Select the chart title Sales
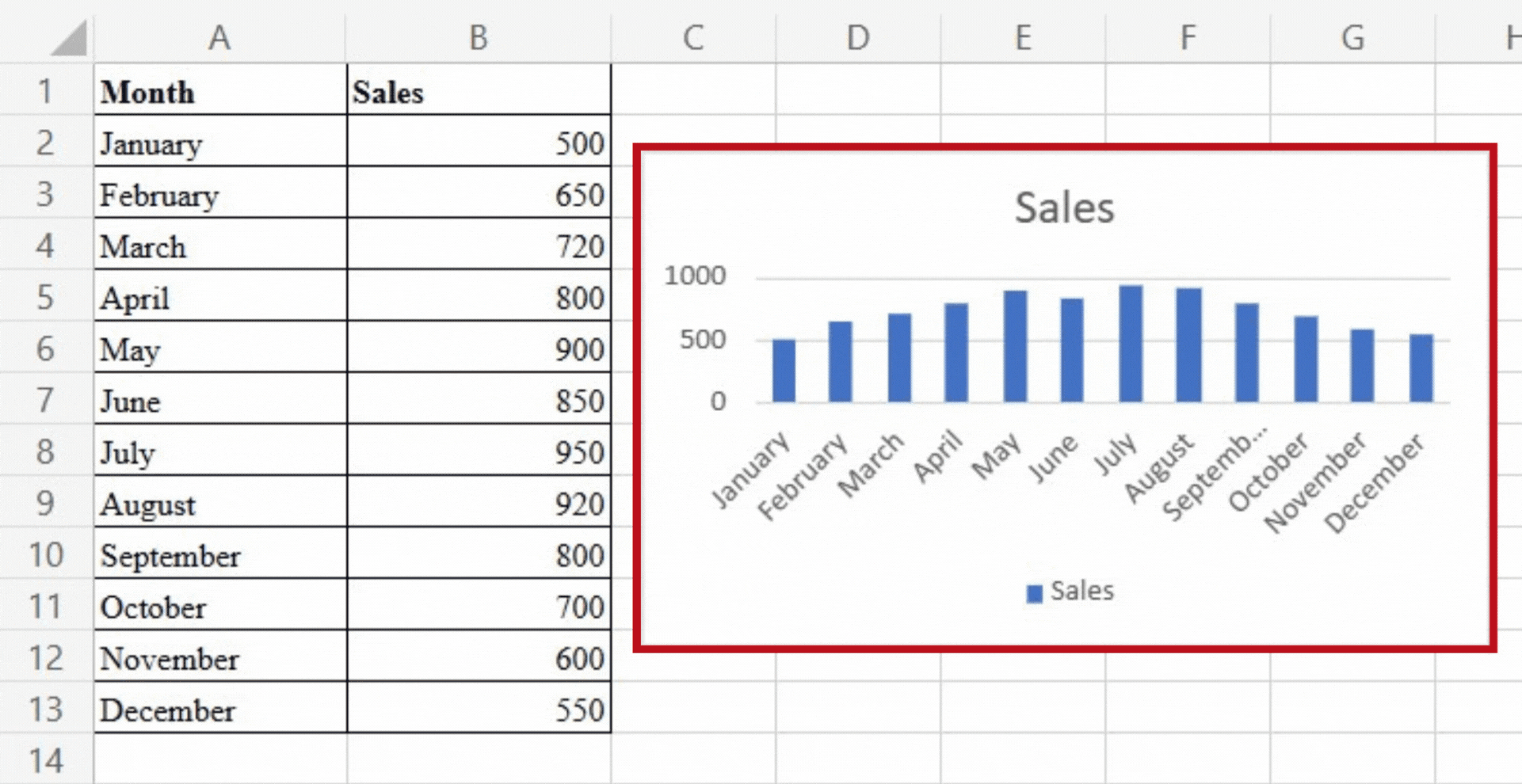 pyautogui.click(x=1064, y=207)
